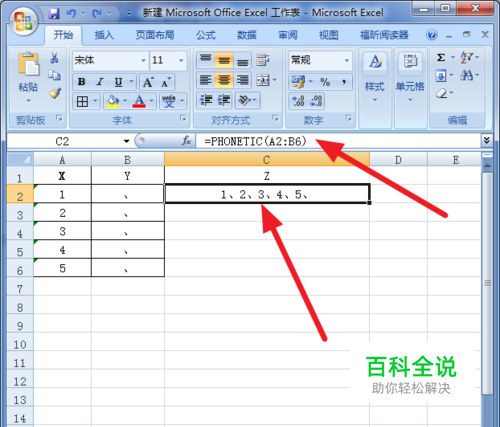Toggle middle vertical alignment
Image resolution: width=500 pixels, height=427 pixels.
(224, 60)
